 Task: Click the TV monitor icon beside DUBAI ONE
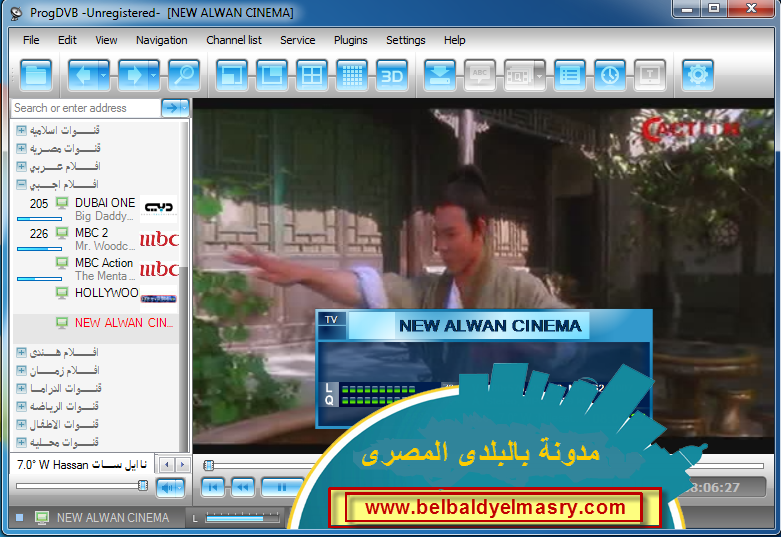(x=62, y=203)
